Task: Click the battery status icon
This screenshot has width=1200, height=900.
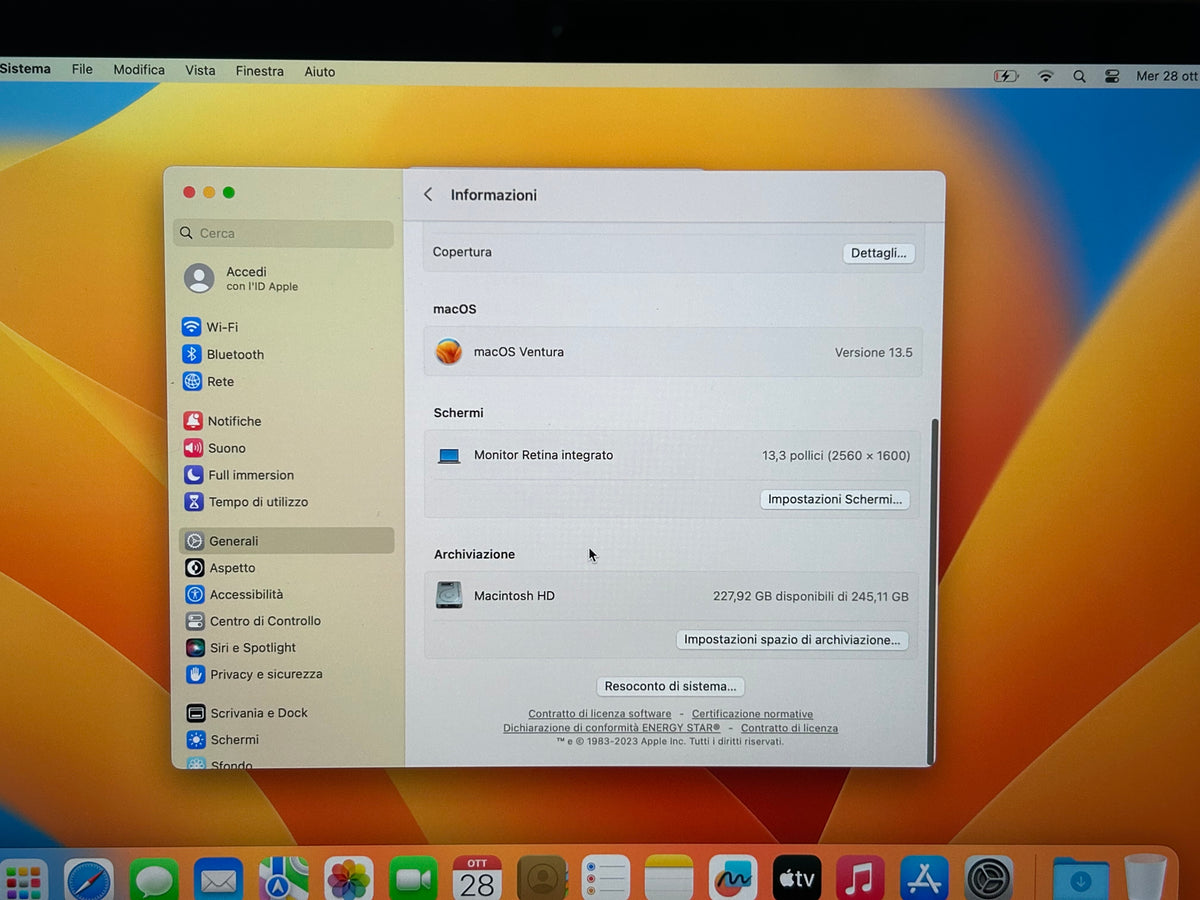Action: 1005,76
